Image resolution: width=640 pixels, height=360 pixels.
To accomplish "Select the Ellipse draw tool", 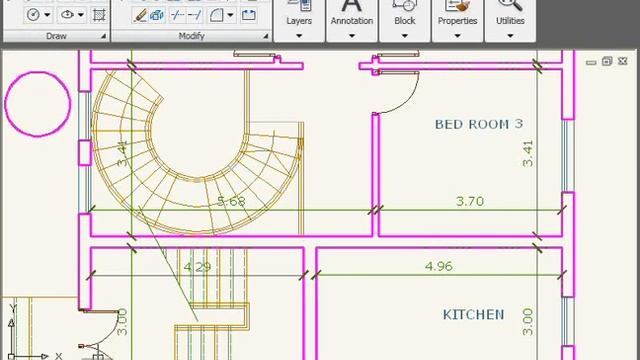I will (x=67, y=15).
